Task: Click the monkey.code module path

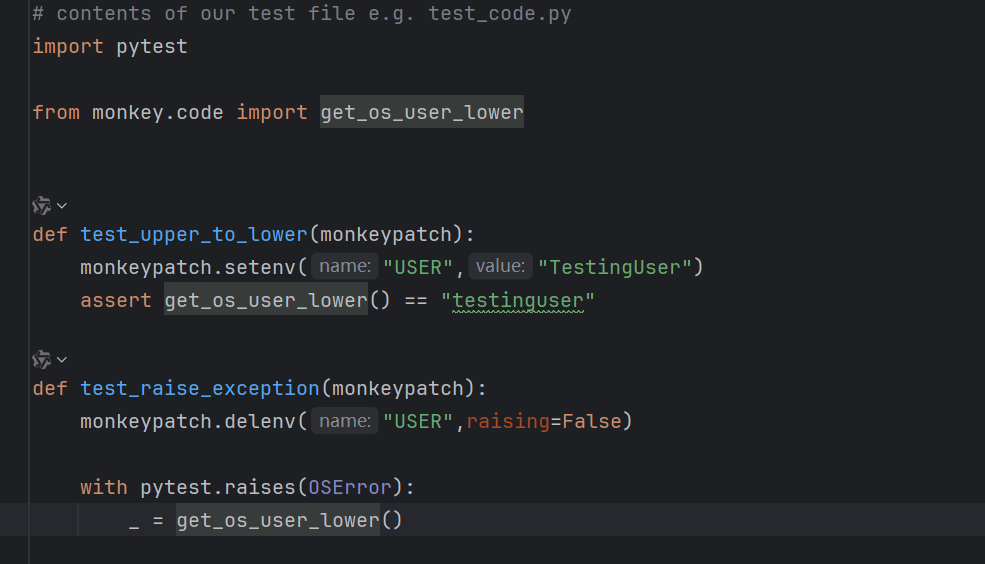Action: pyautogui.click(x=158, y=112)
